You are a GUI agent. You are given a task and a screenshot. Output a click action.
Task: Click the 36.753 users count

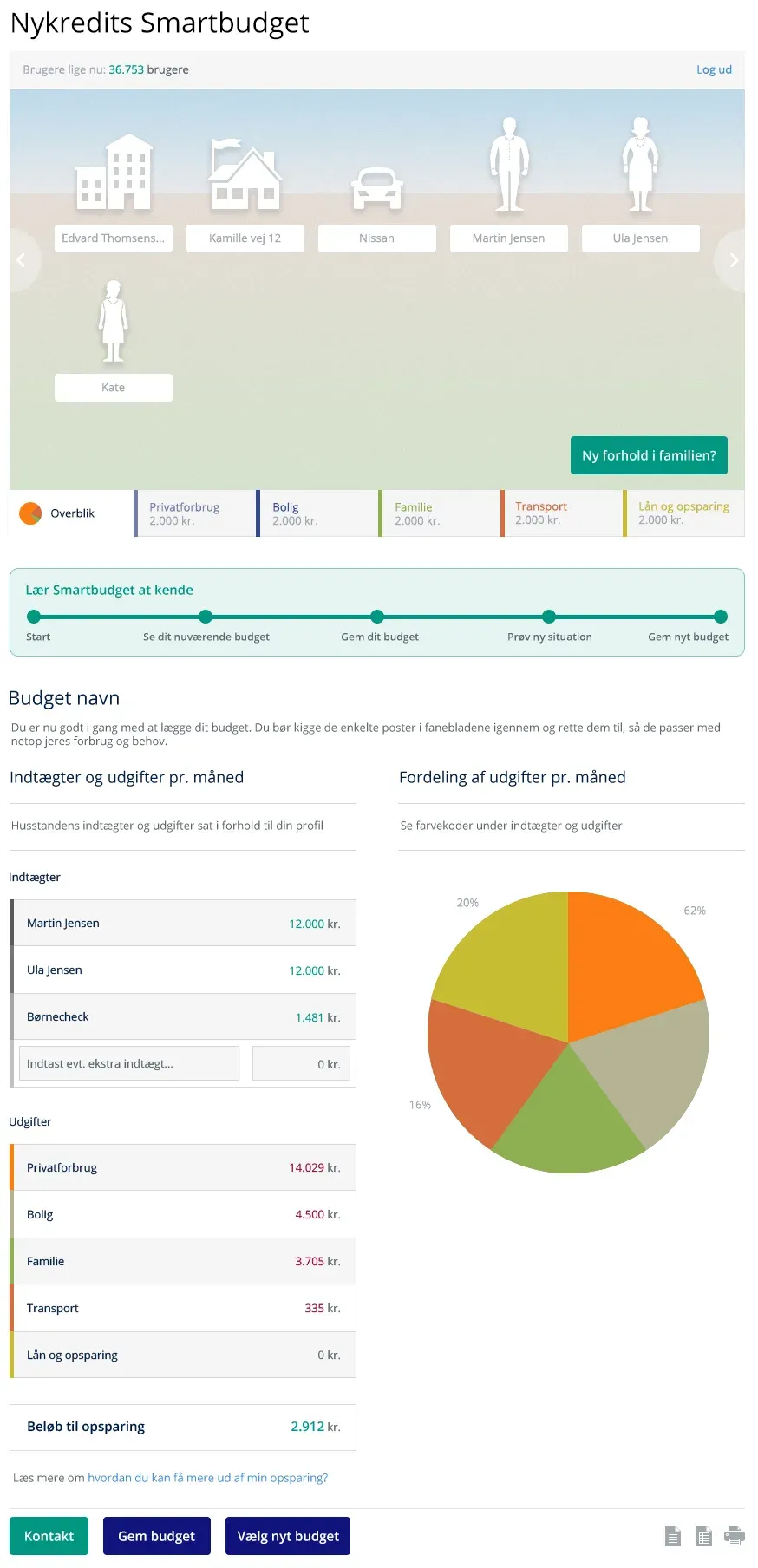pyautogui.click(x=126, y=69)
